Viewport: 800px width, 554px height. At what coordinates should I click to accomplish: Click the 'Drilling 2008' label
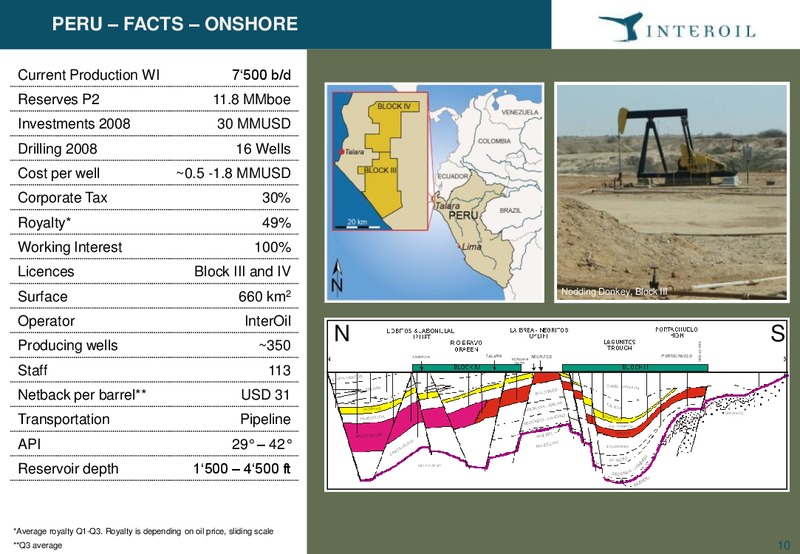[57, 149]
